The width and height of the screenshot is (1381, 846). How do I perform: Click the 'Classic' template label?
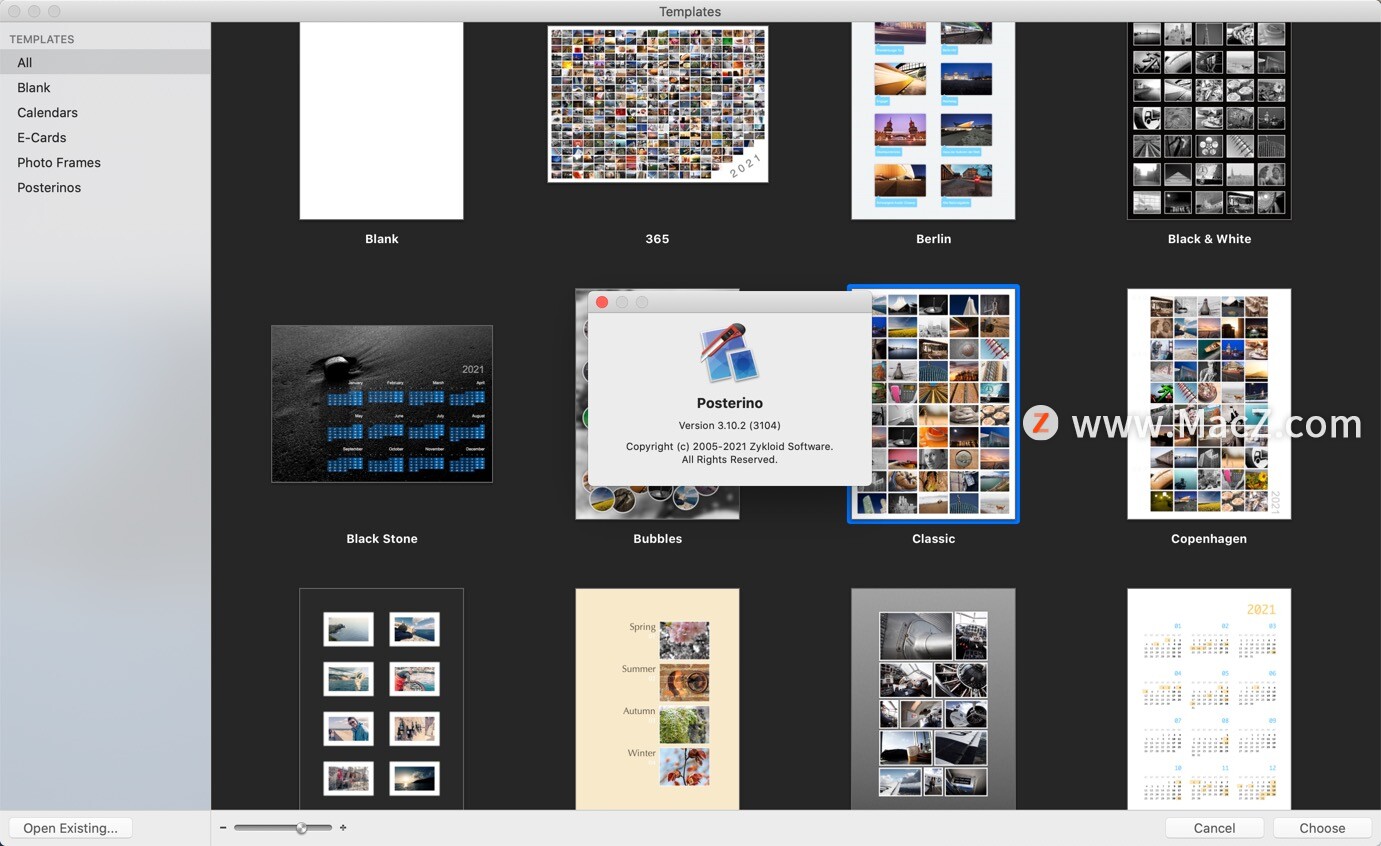click(933, 538)
